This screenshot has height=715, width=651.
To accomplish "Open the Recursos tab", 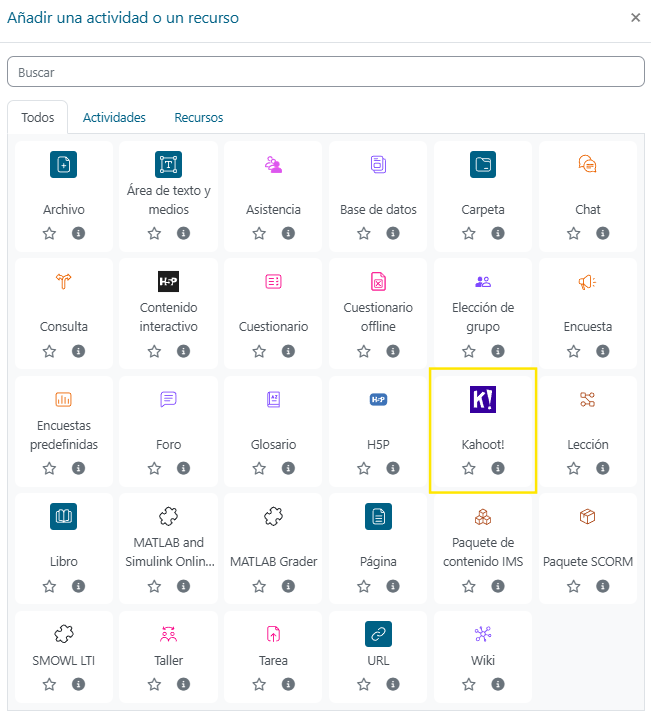I will pos(199,118).
